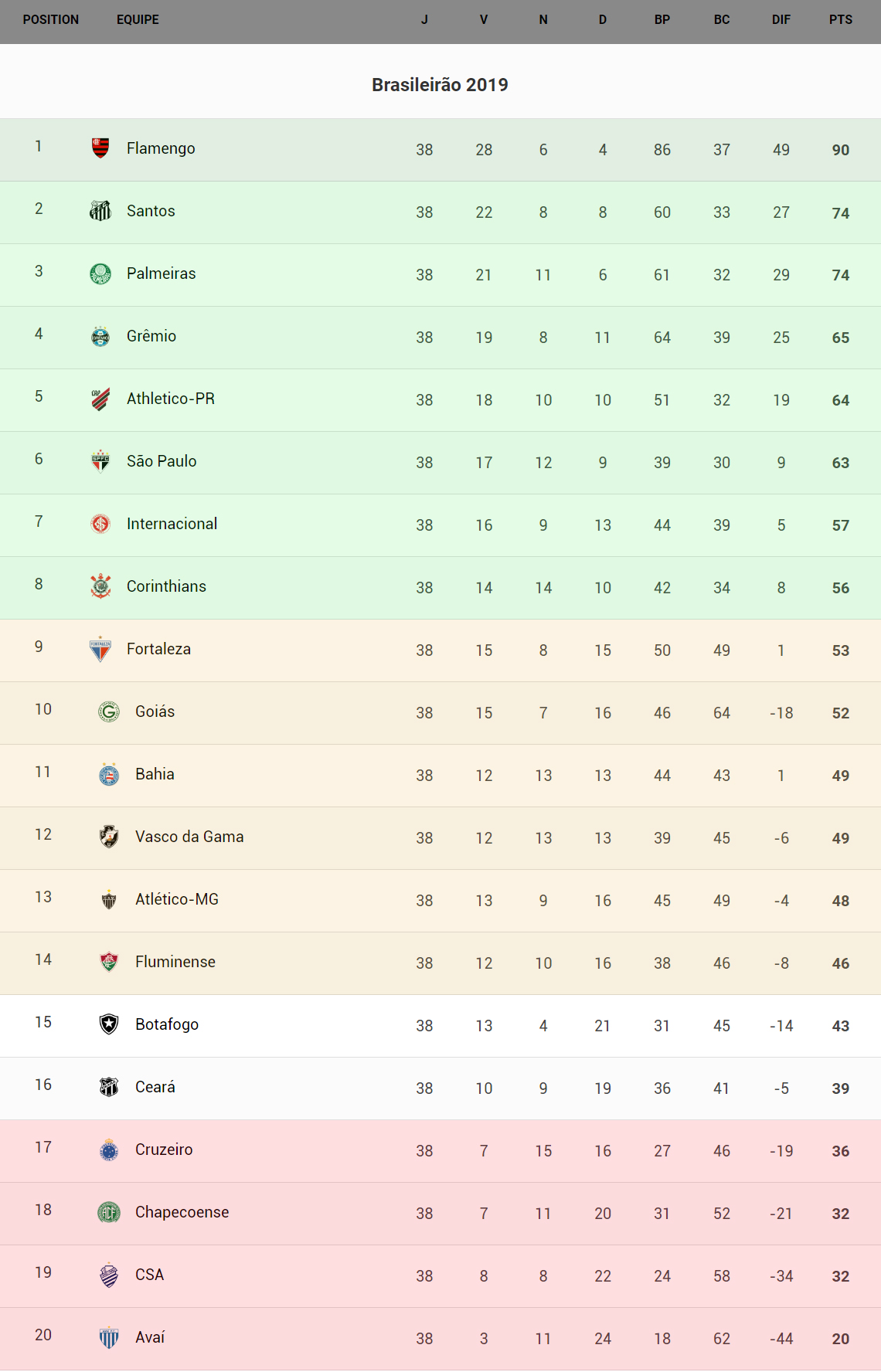Click the Grêmio club crest

(x=100, y=336)
